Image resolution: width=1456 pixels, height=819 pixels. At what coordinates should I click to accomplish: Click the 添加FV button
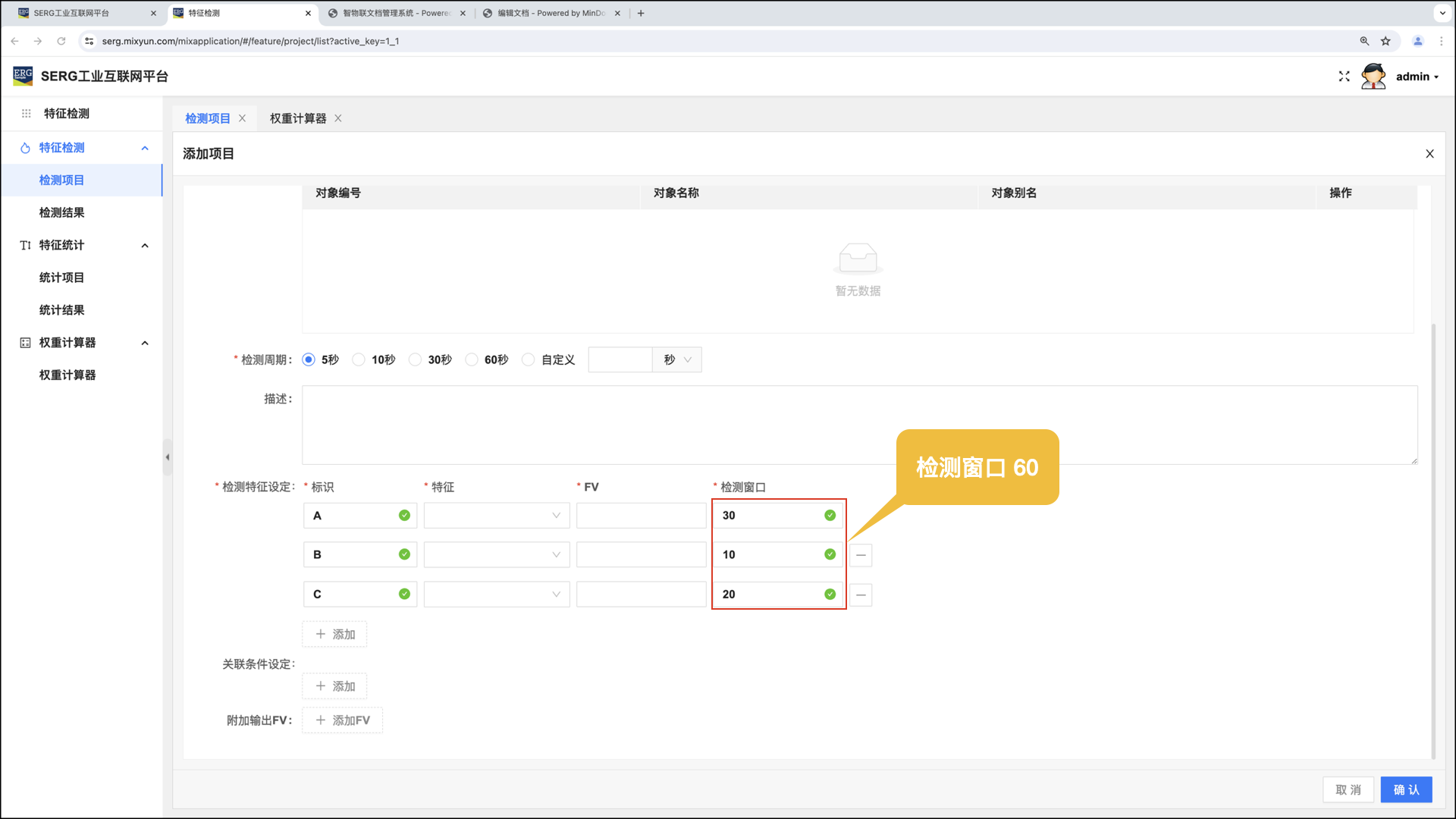(x=342, y=720)
